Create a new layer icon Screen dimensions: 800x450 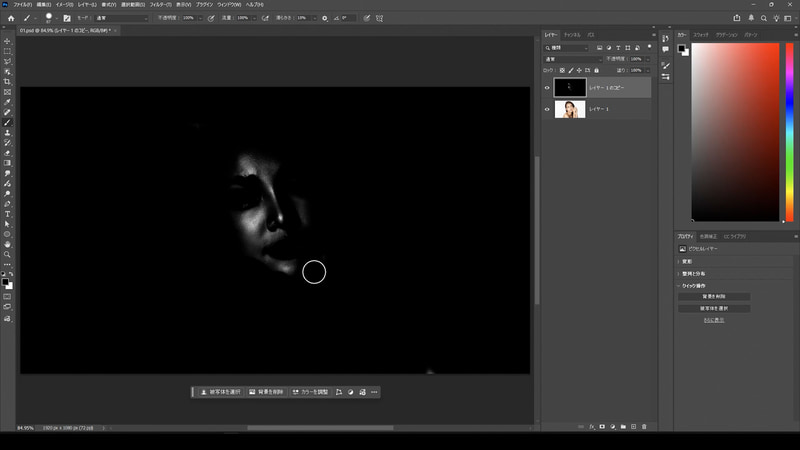[634, 427]
